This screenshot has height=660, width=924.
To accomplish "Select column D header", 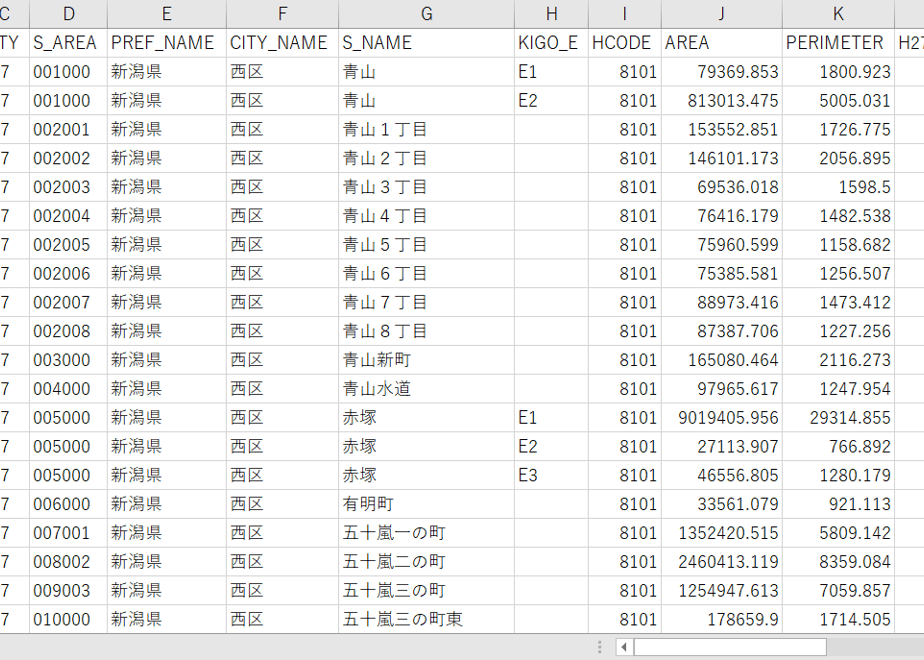I will [68, 14].
